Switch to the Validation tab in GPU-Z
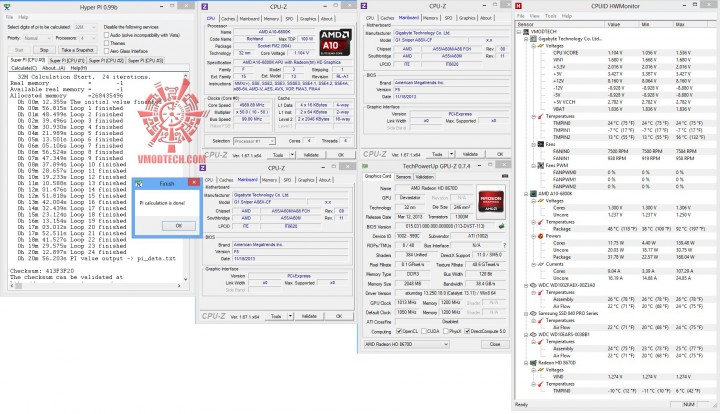 [424, 177]
